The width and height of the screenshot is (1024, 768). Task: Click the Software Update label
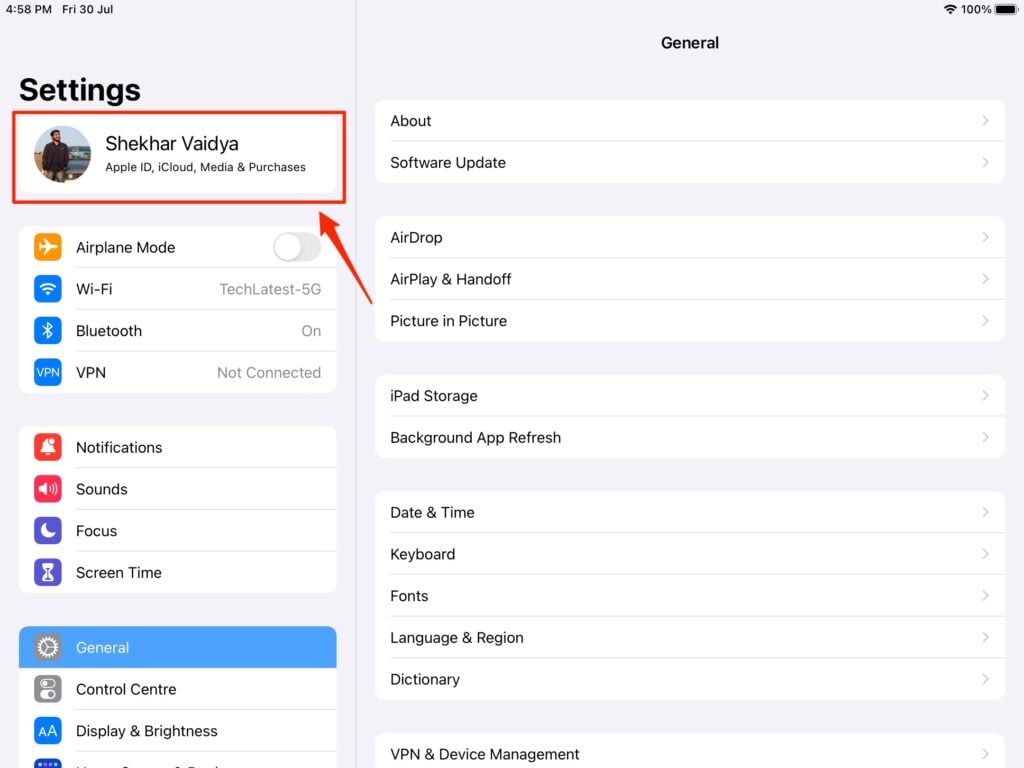pyautogui.click(x=447, y=163)
